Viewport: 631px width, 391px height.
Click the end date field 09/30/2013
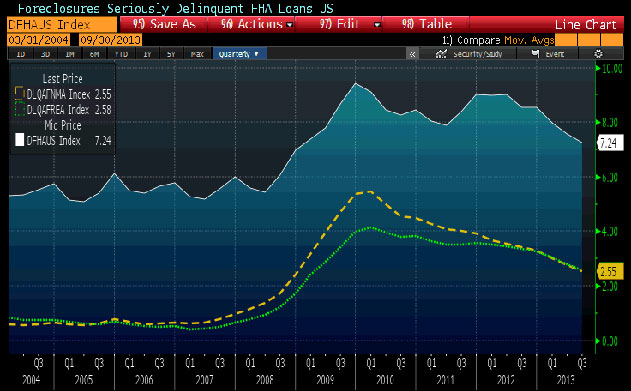pyautogui.click(x=110, y=40)
